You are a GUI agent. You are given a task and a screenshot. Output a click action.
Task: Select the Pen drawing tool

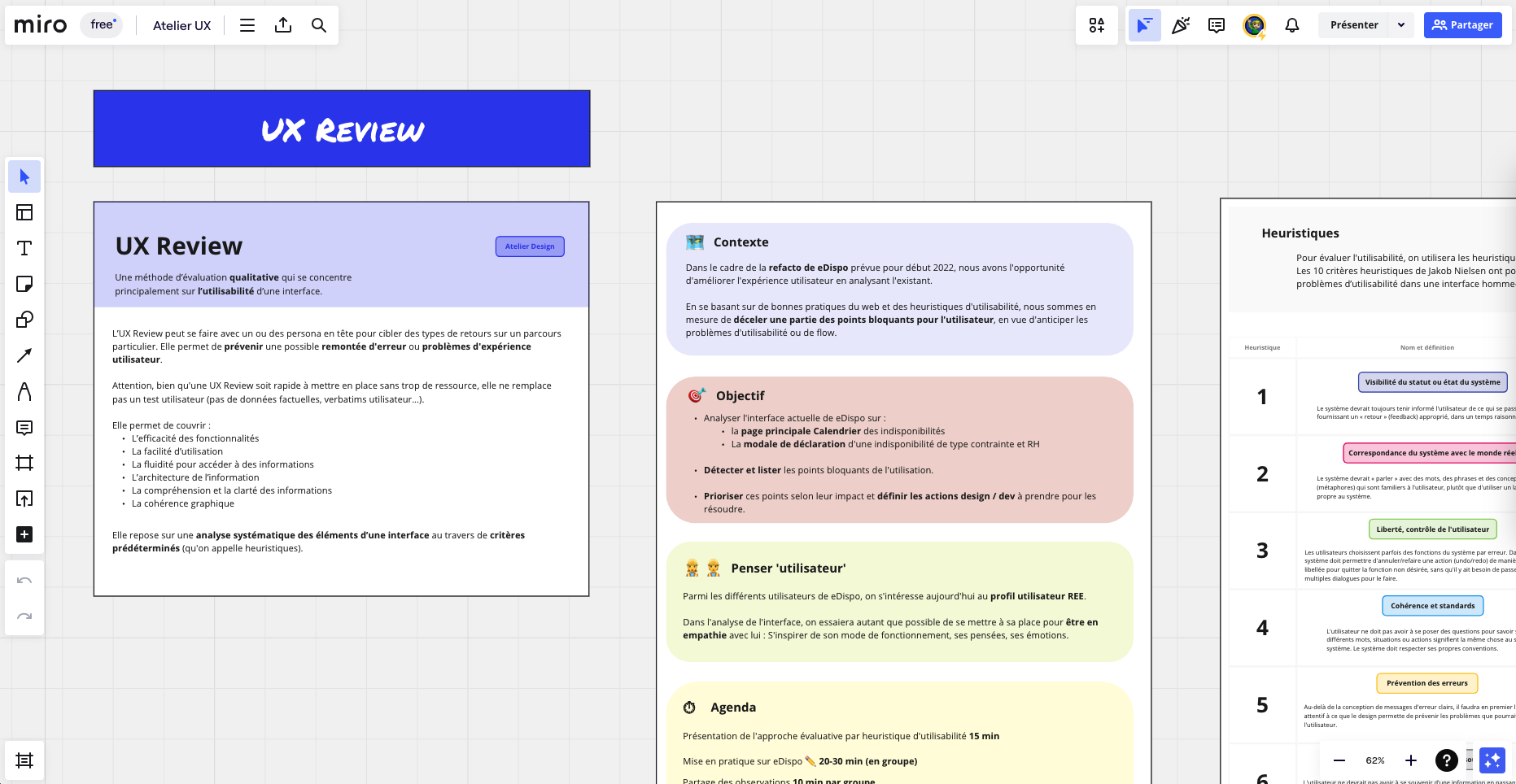pyautogui.click(x=24, y=391)
